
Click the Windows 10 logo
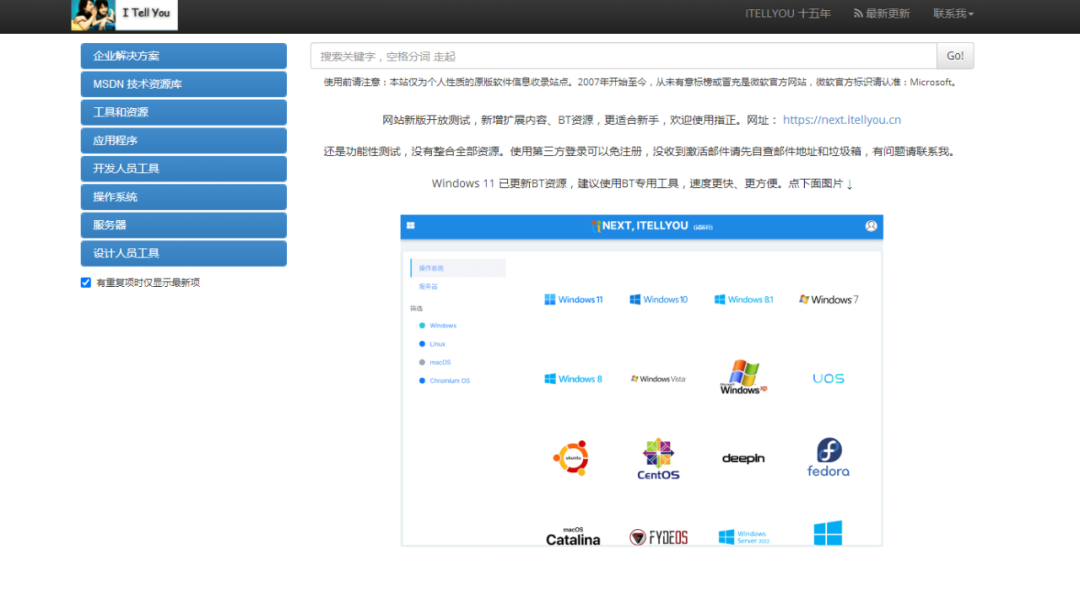658,300
